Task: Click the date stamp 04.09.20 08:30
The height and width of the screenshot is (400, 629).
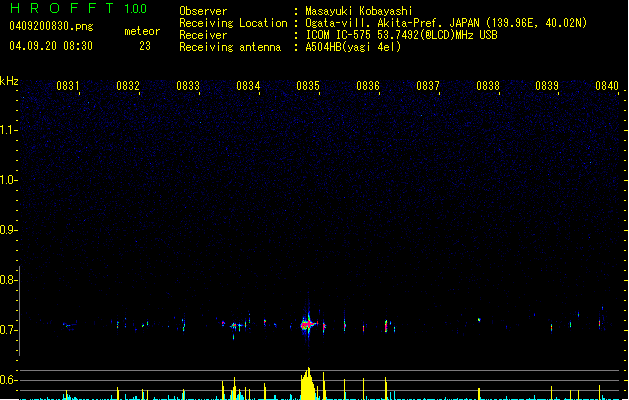Action: tap(51, 46)
